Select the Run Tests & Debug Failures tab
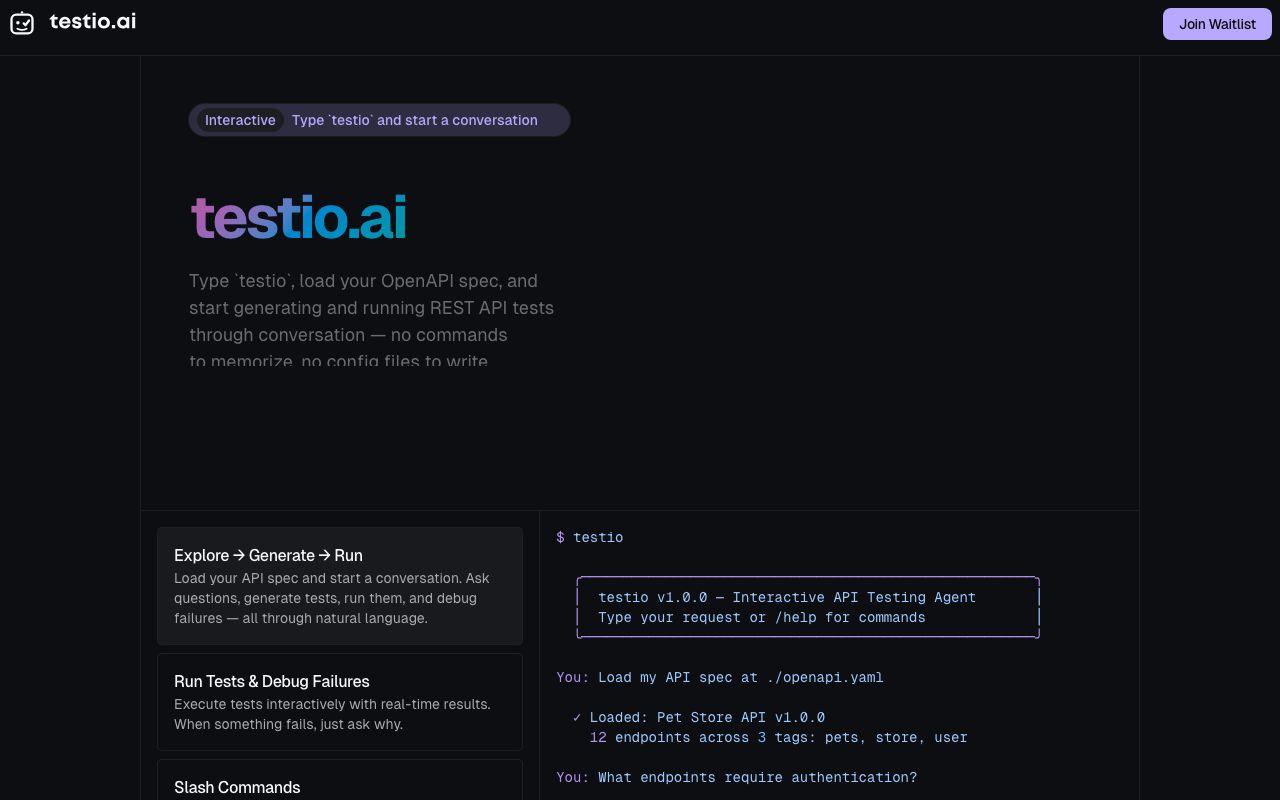The width and height of the screenshot is (1280, 800). (340, 702)
